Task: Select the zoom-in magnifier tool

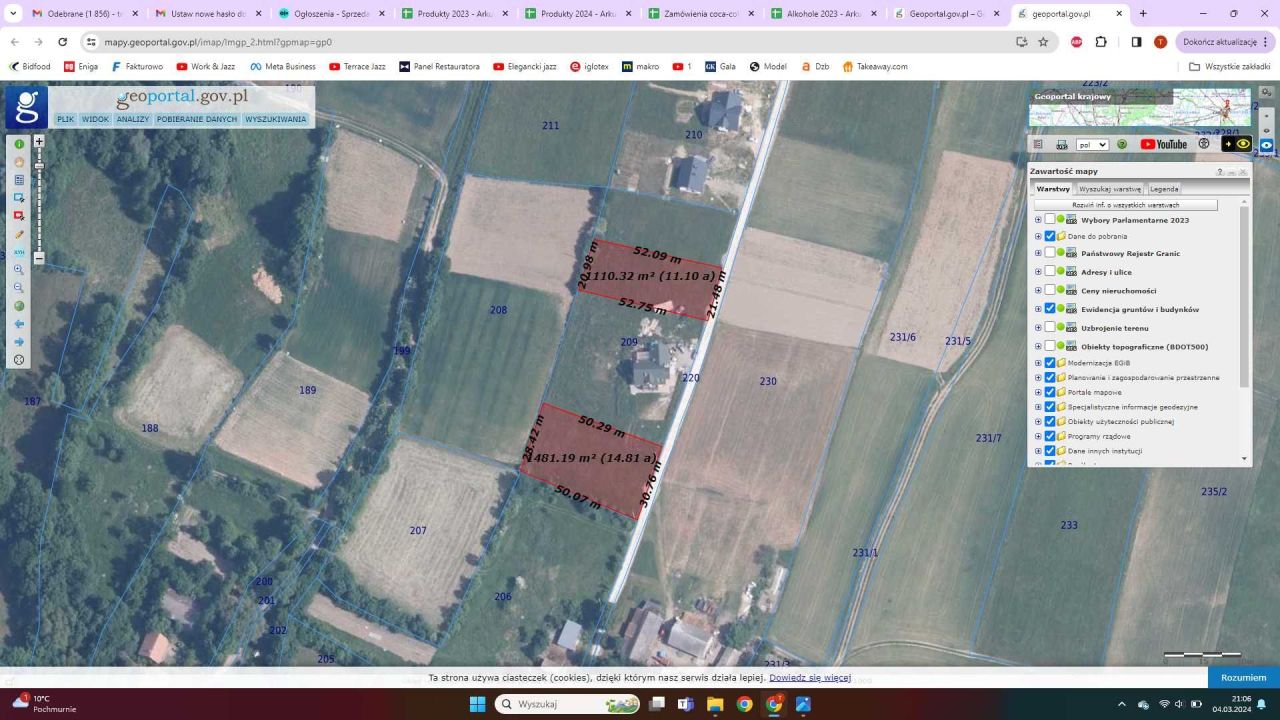Action: tap(19, 269)
